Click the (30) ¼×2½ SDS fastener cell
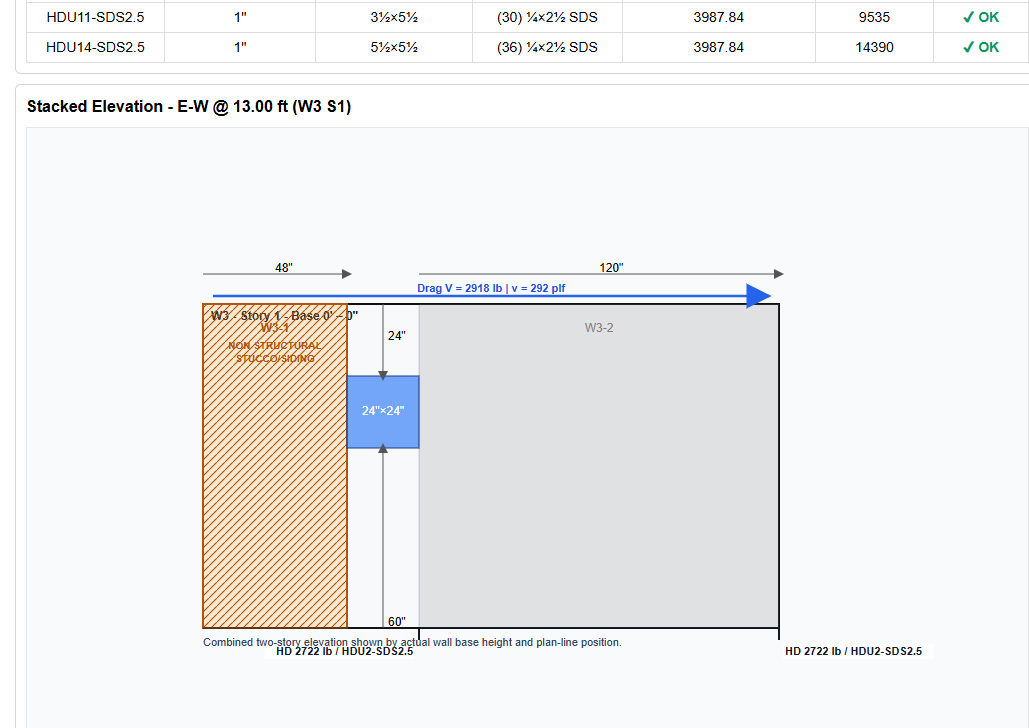Screen dimensions: 1029x728 547,18
